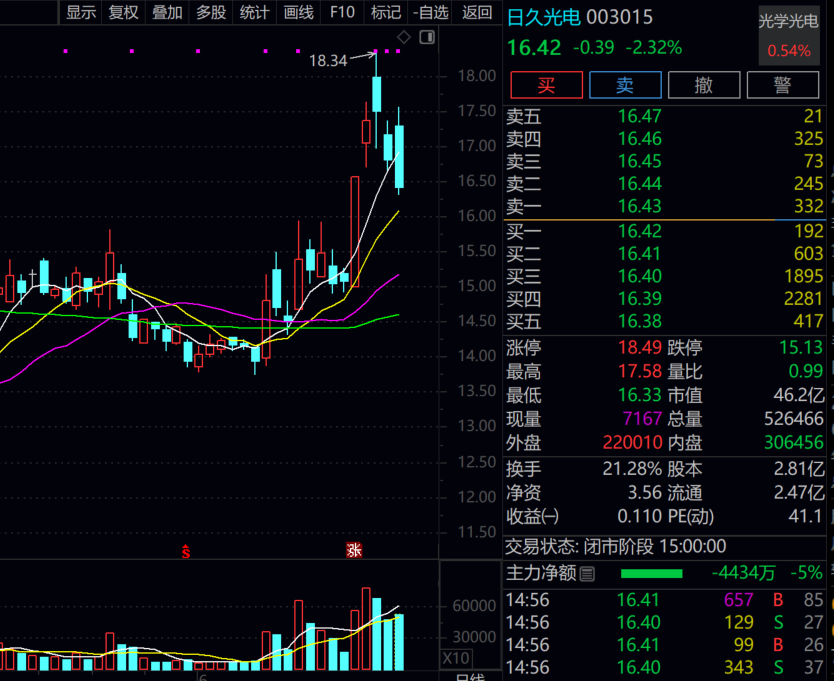The image size is (834, 681).
Task: Click the red 买 buy button
Action: point(546,85)
